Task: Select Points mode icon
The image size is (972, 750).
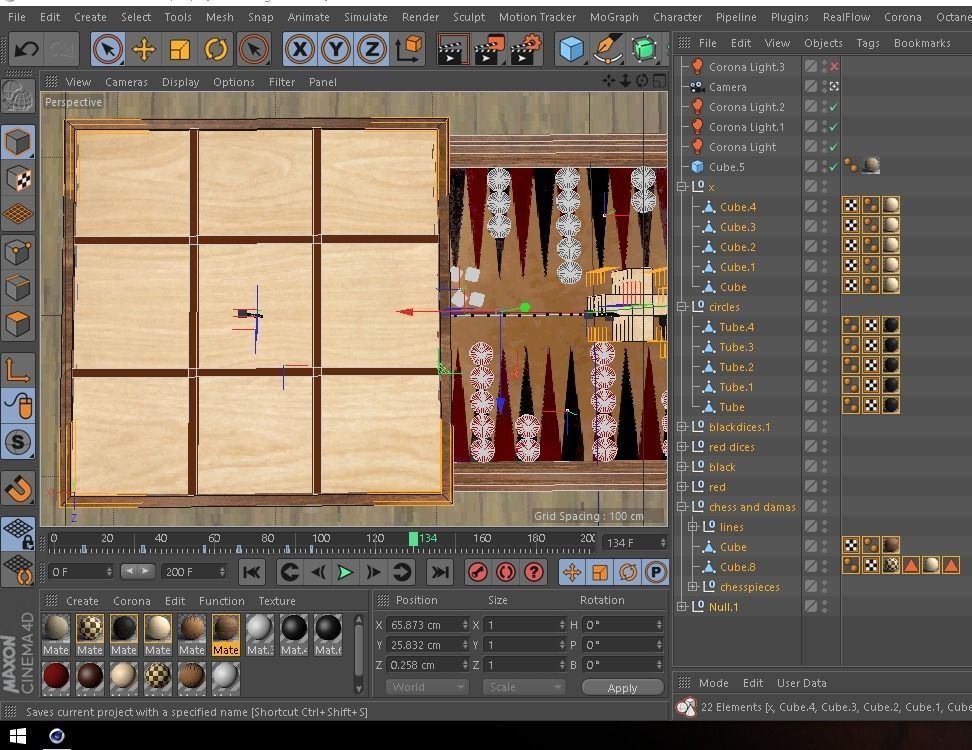Action: [x=18, y=252]
